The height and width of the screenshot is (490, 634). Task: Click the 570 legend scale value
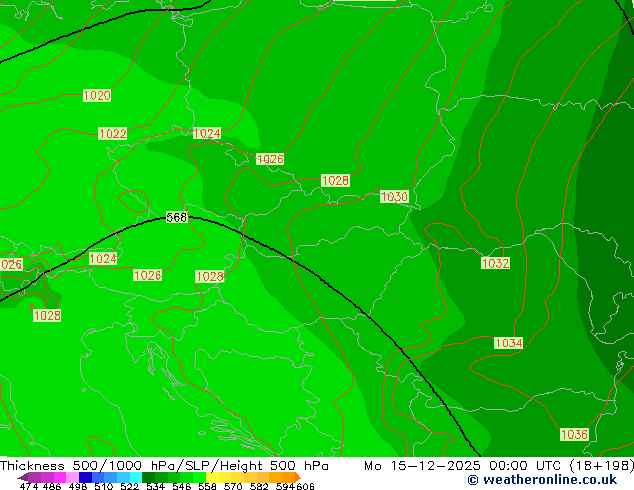point(233,486)
